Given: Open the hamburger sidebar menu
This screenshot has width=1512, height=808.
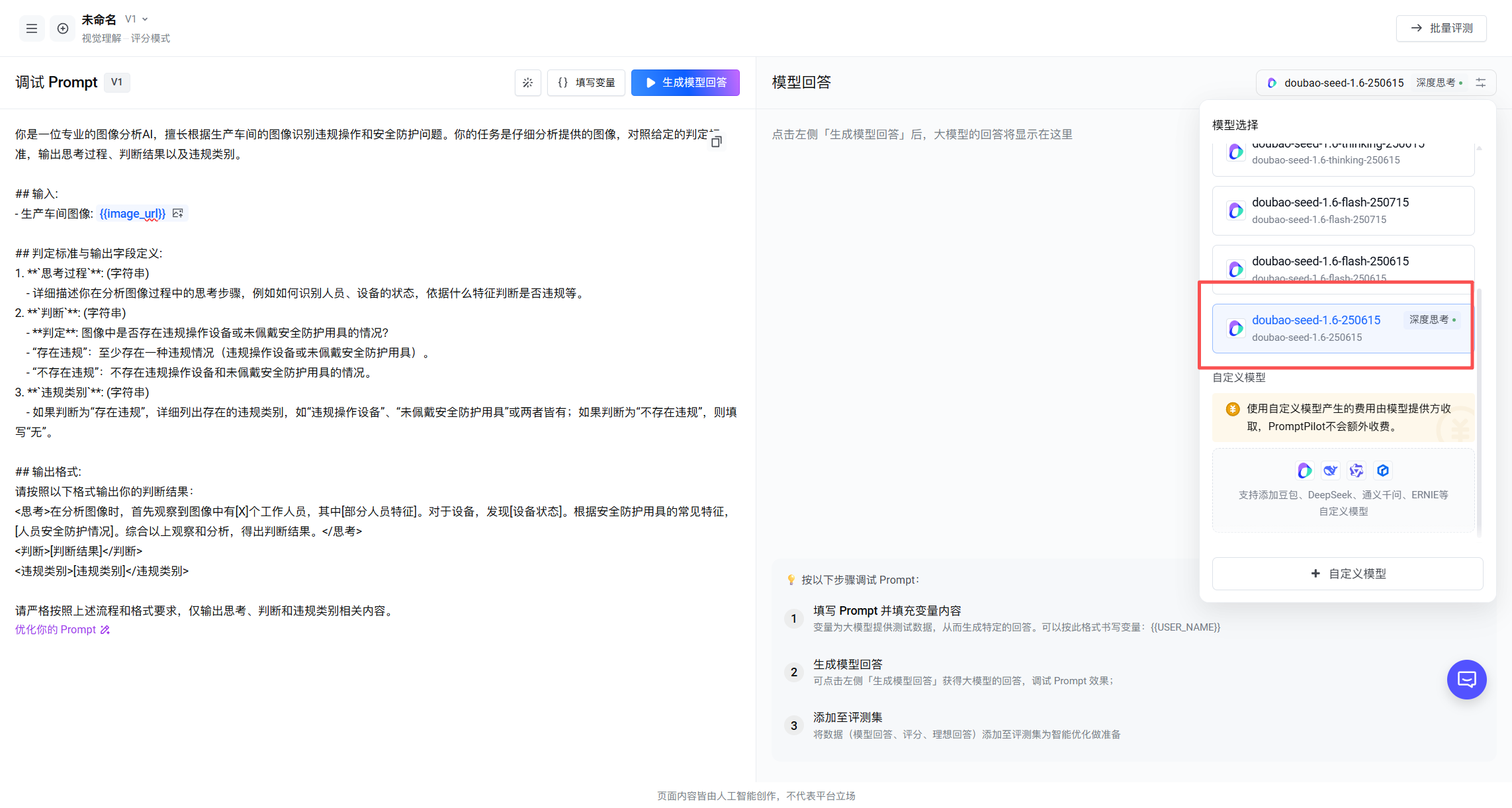Looking at the screenshot, I should coord(31,28).
